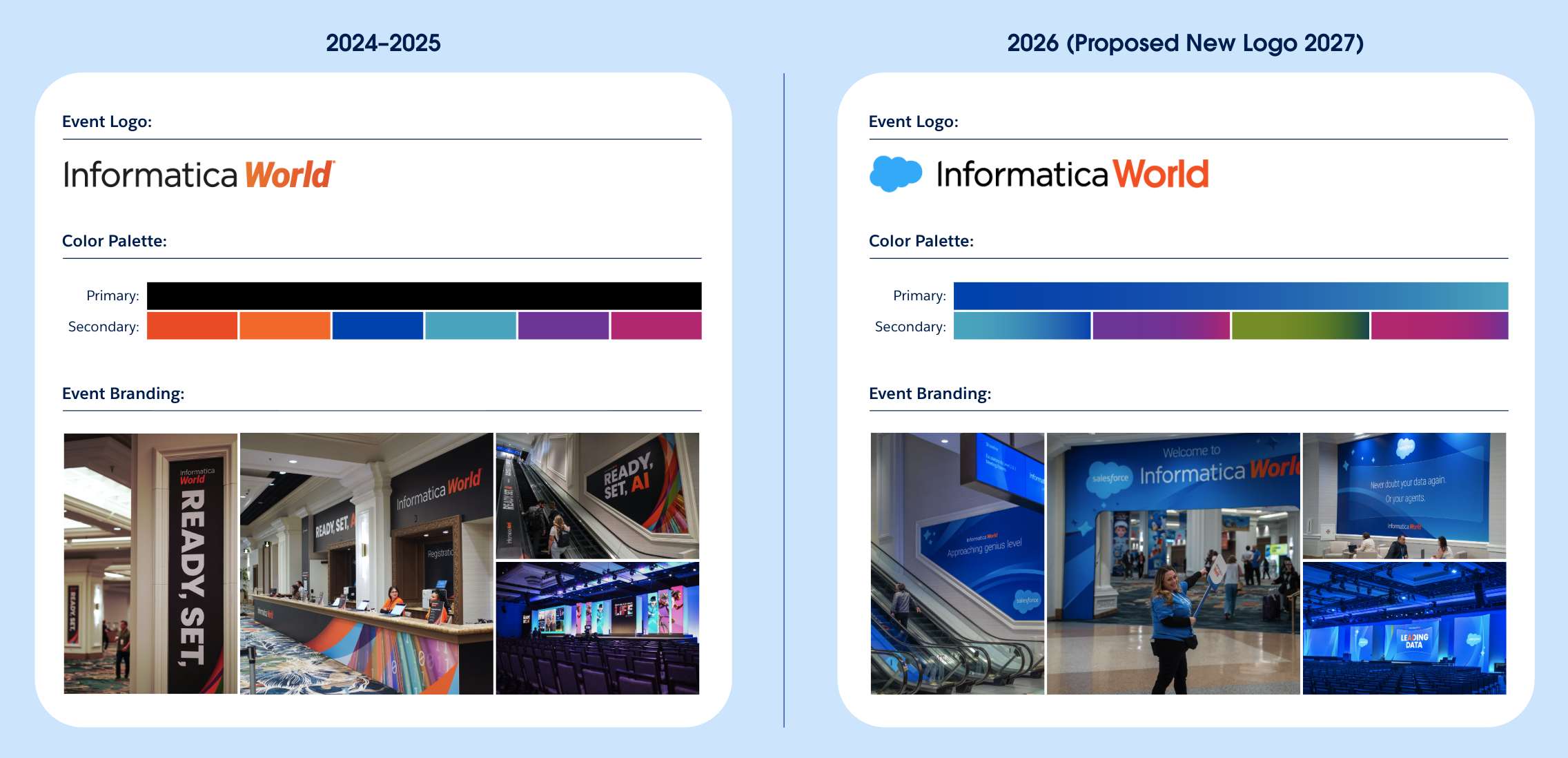1568x758 pixels.
Task: Open the Never doubt your data again photo
Action: (1404, 496)
